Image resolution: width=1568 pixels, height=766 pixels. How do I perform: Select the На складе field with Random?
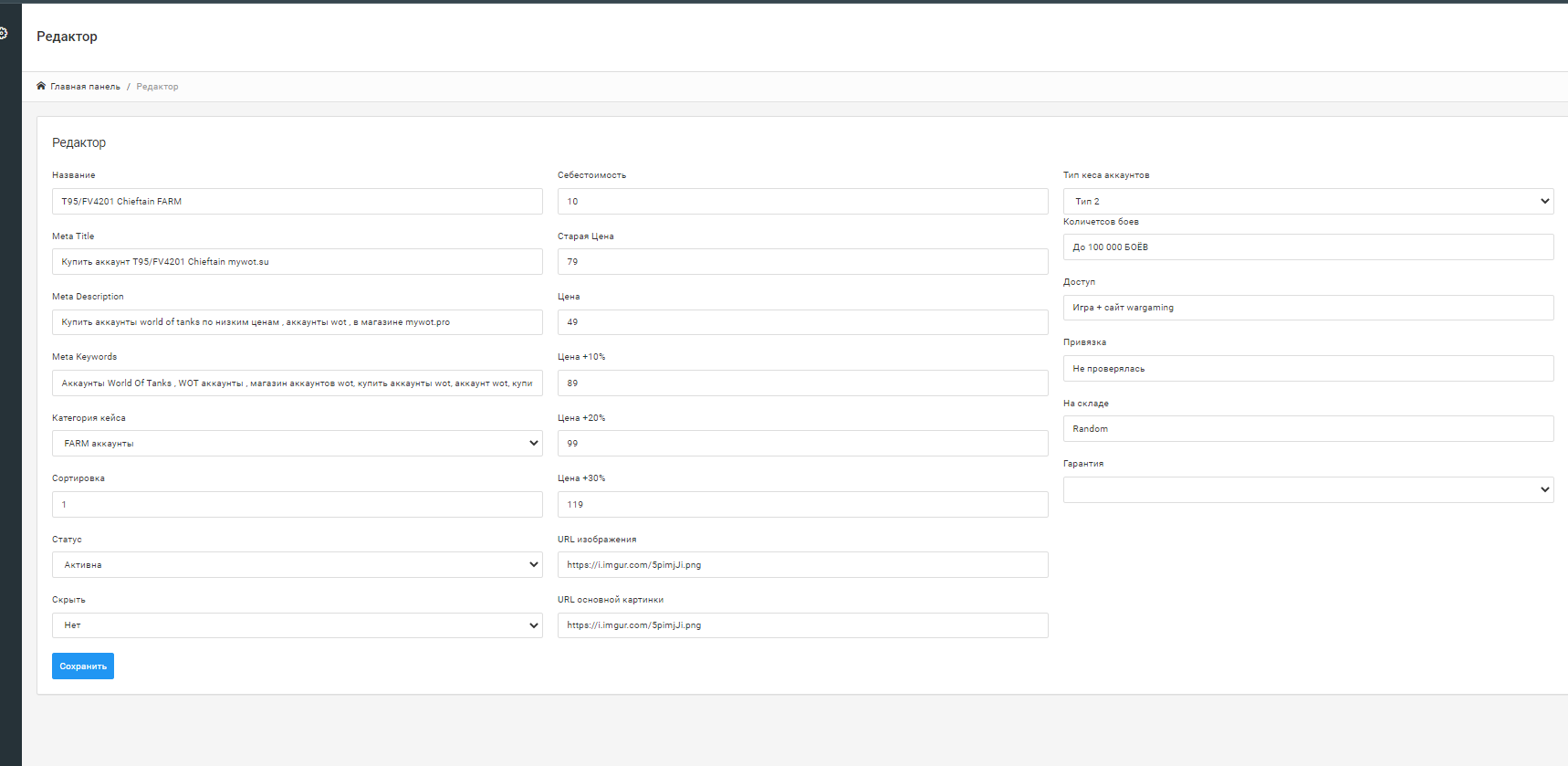[1308, 429]
